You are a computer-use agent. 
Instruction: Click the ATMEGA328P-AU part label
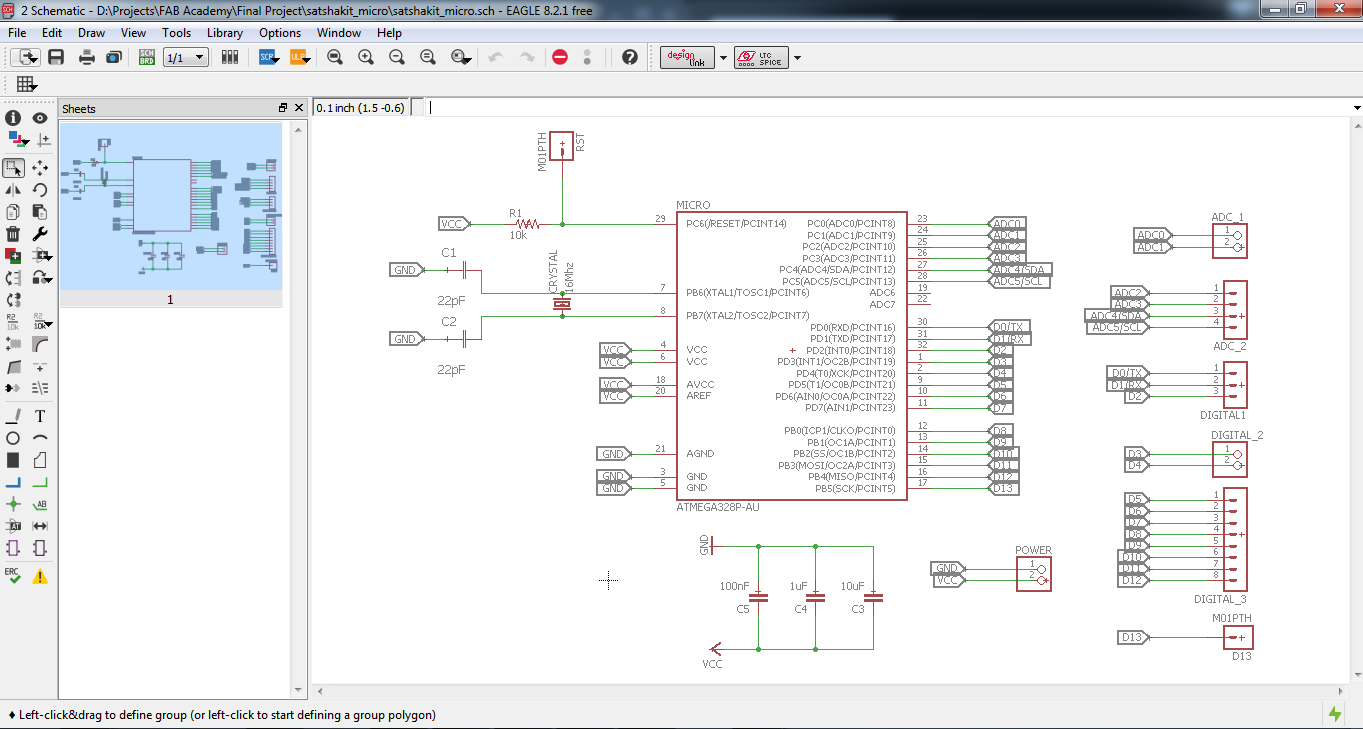[718, 507]
